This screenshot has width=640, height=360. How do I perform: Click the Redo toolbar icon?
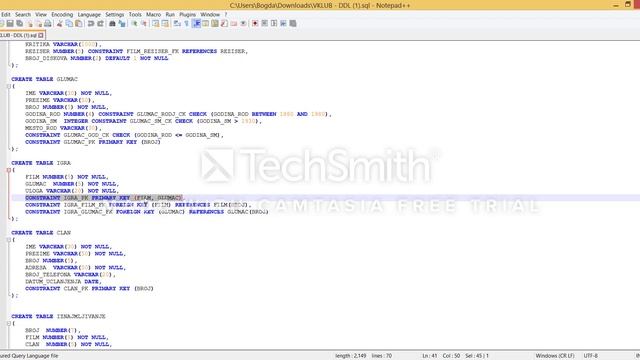point(100,24)
